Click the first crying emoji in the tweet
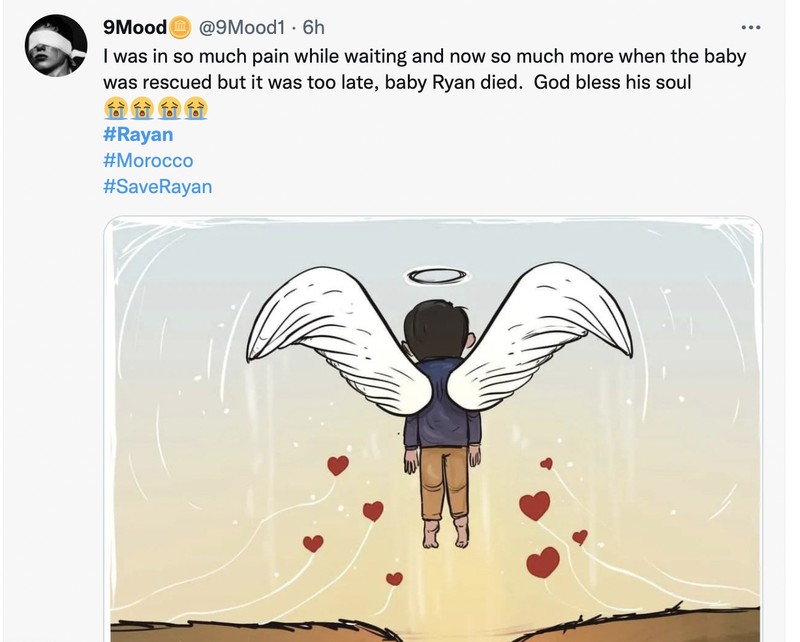The image size is (800, 642). pyautogui.click(x=116, y=108)
